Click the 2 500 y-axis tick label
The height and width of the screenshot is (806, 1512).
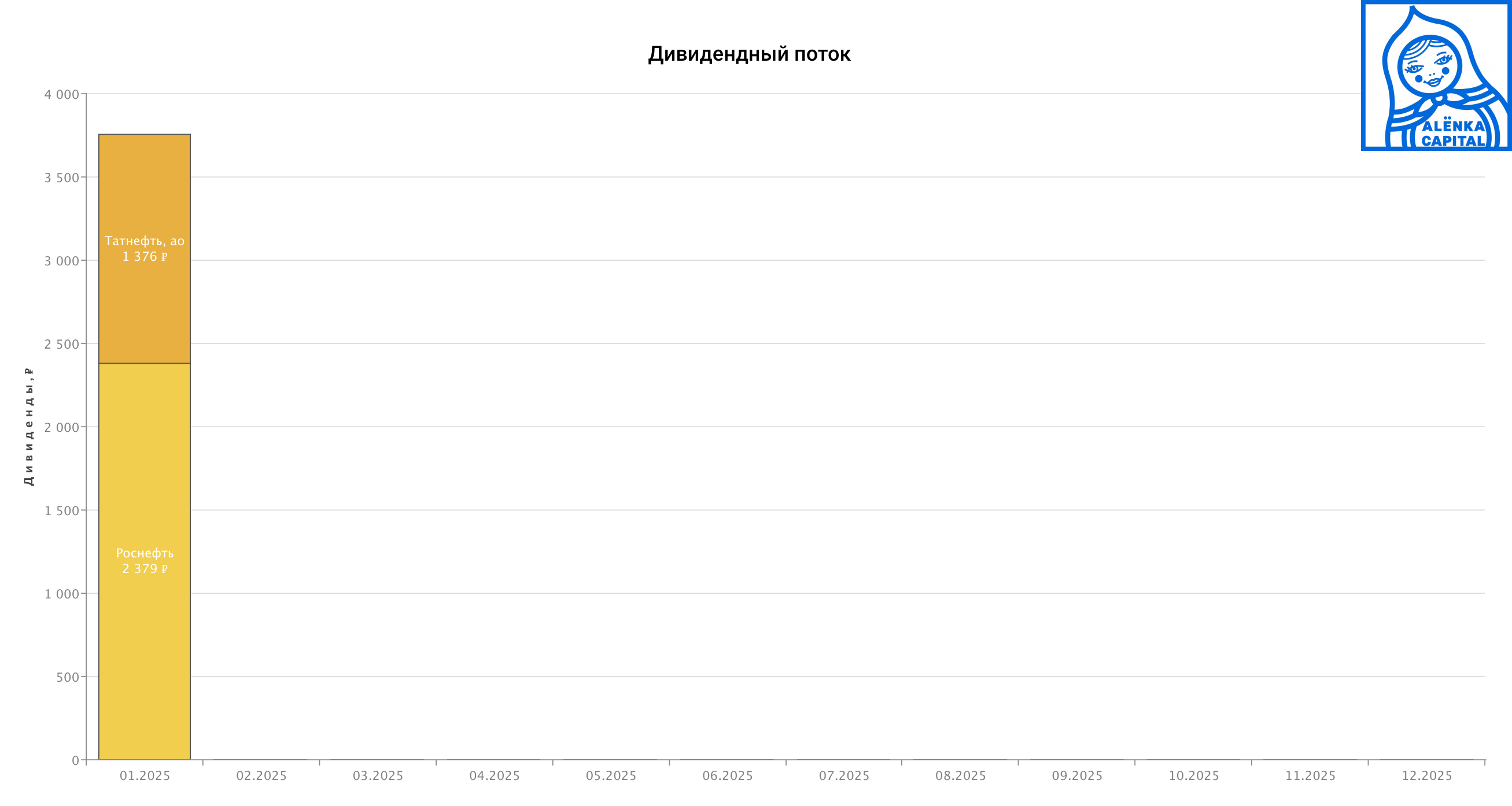[x=62, y=345]
